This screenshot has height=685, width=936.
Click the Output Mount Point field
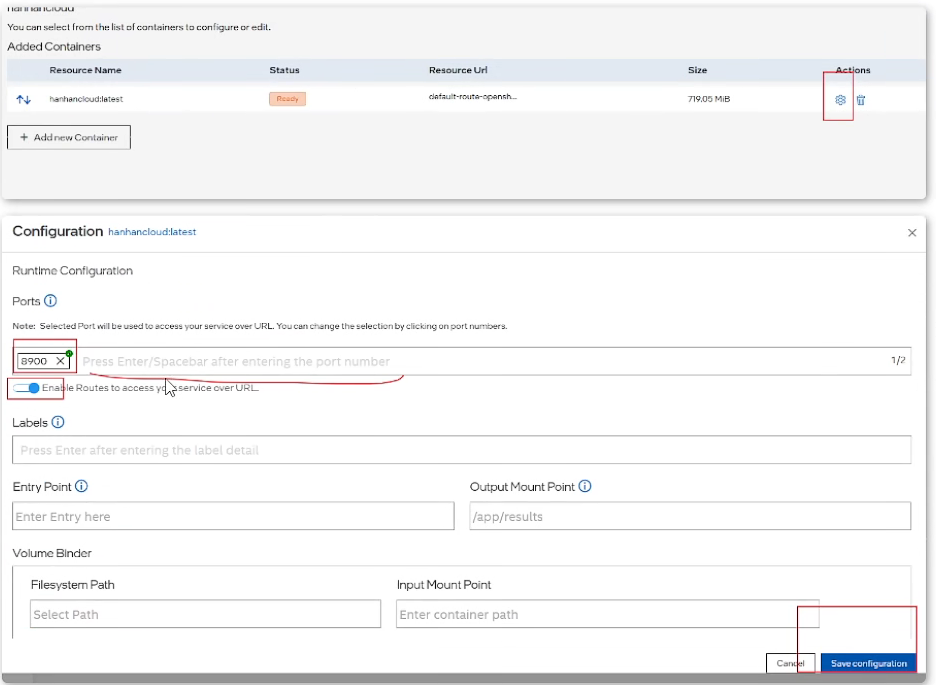(x=690, y=516)
